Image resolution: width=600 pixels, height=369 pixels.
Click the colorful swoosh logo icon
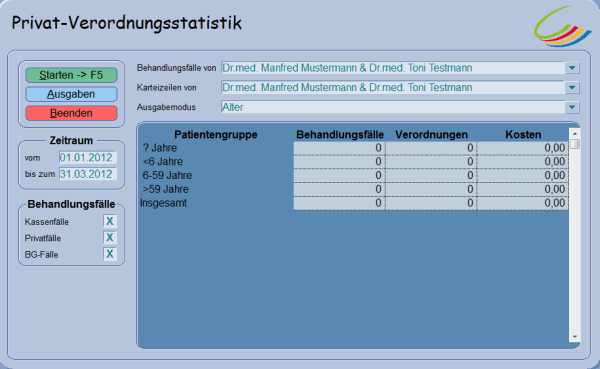click(x=562, y=26)
